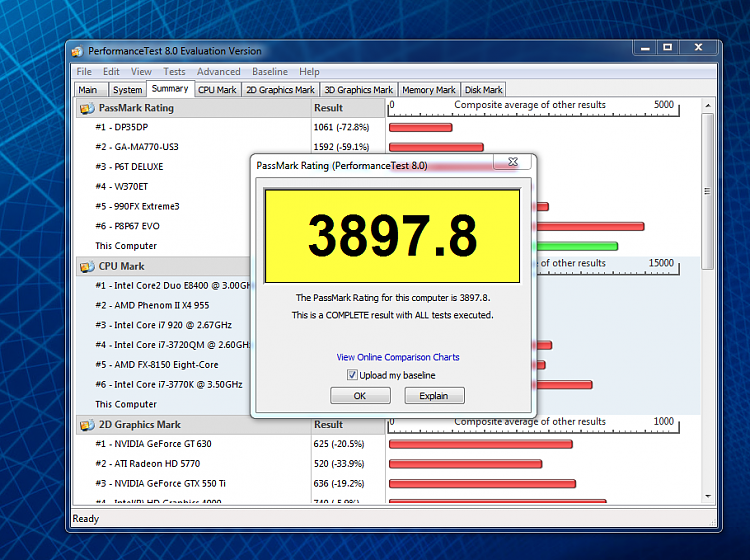Click the PassMark Rating section icon
The image size is (750, 560).
[x=87, y=109]
